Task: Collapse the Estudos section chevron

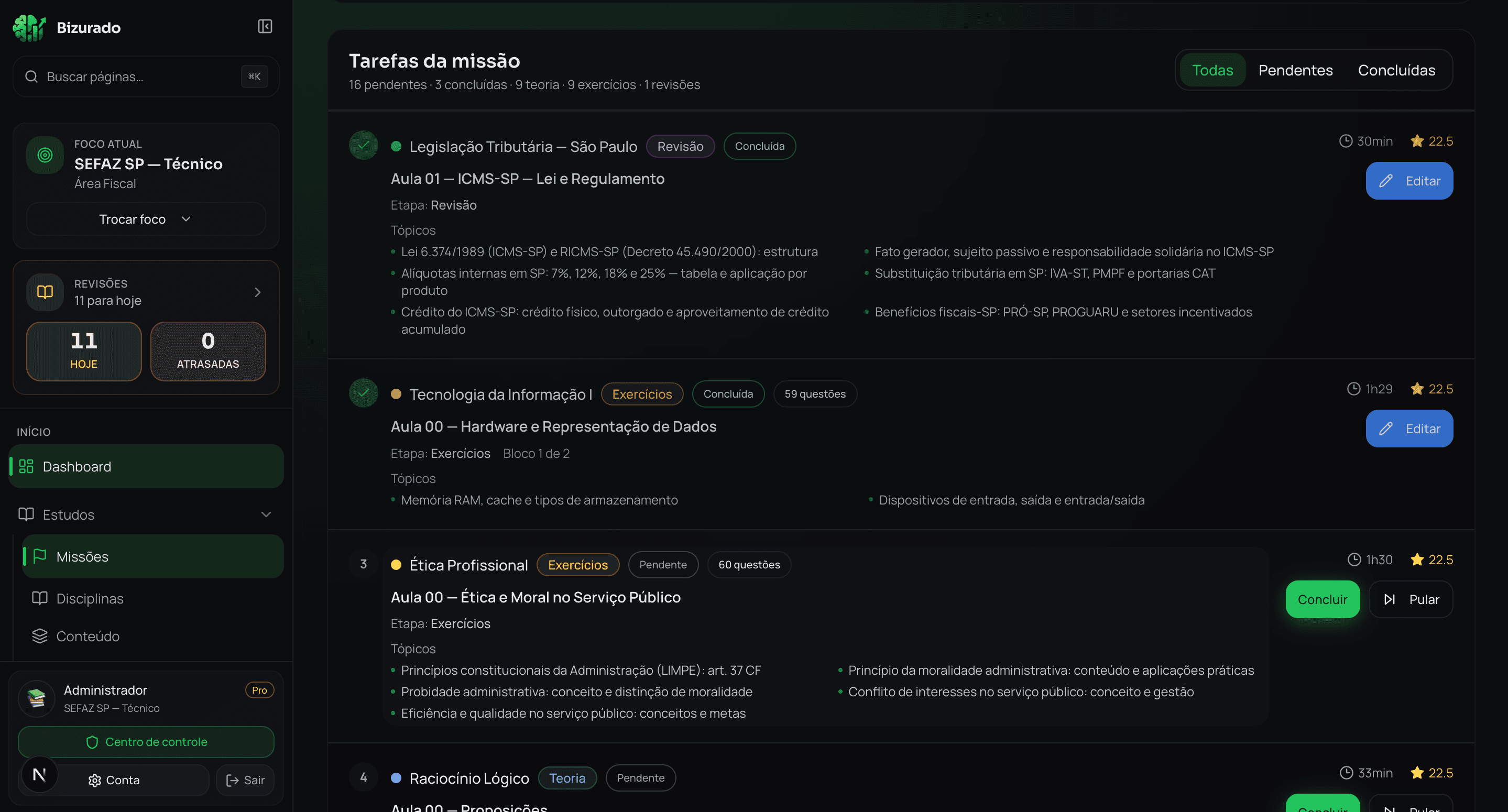Action: (x=266, y=514)
